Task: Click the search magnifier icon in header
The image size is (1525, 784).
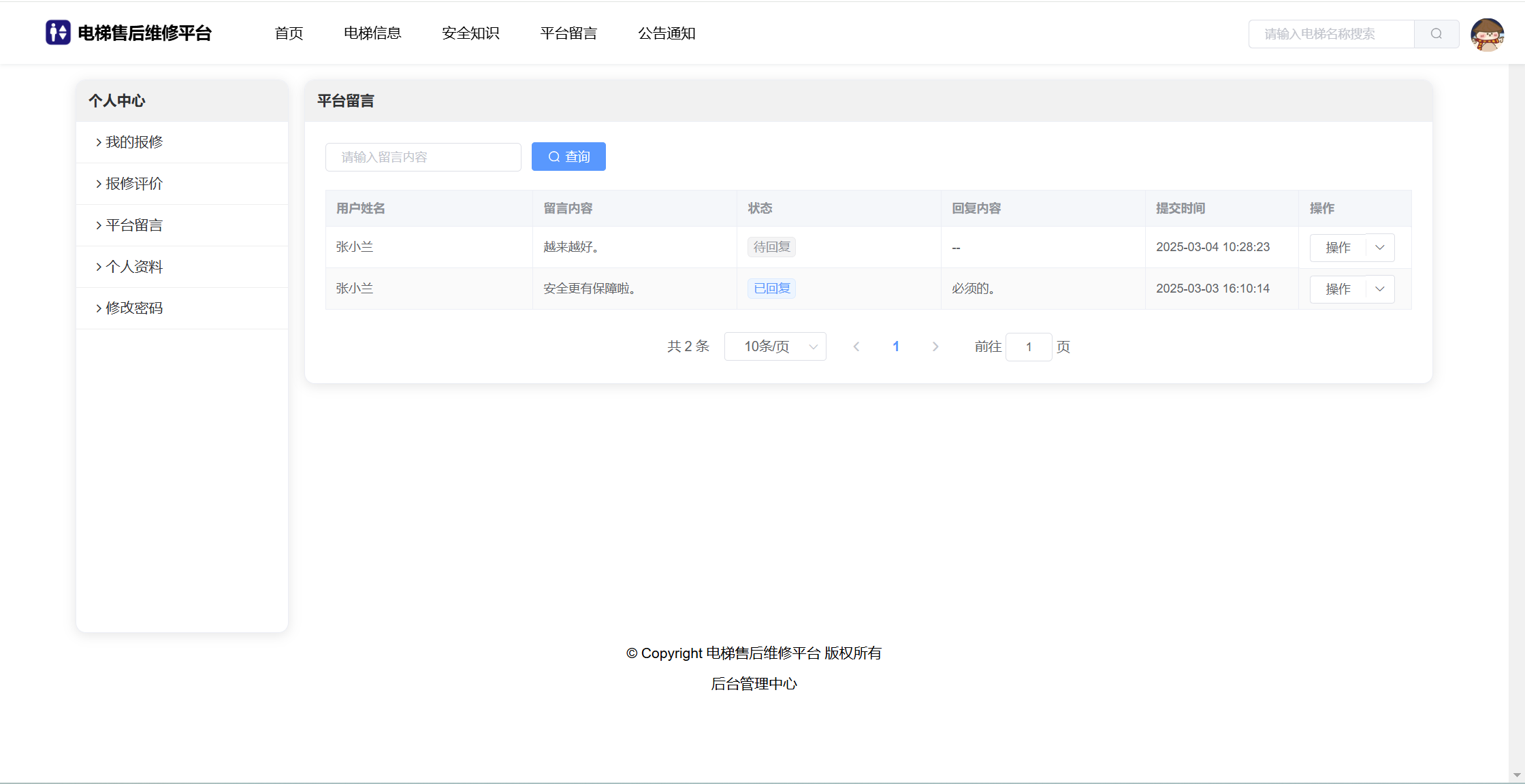Action: [1436, 34]
